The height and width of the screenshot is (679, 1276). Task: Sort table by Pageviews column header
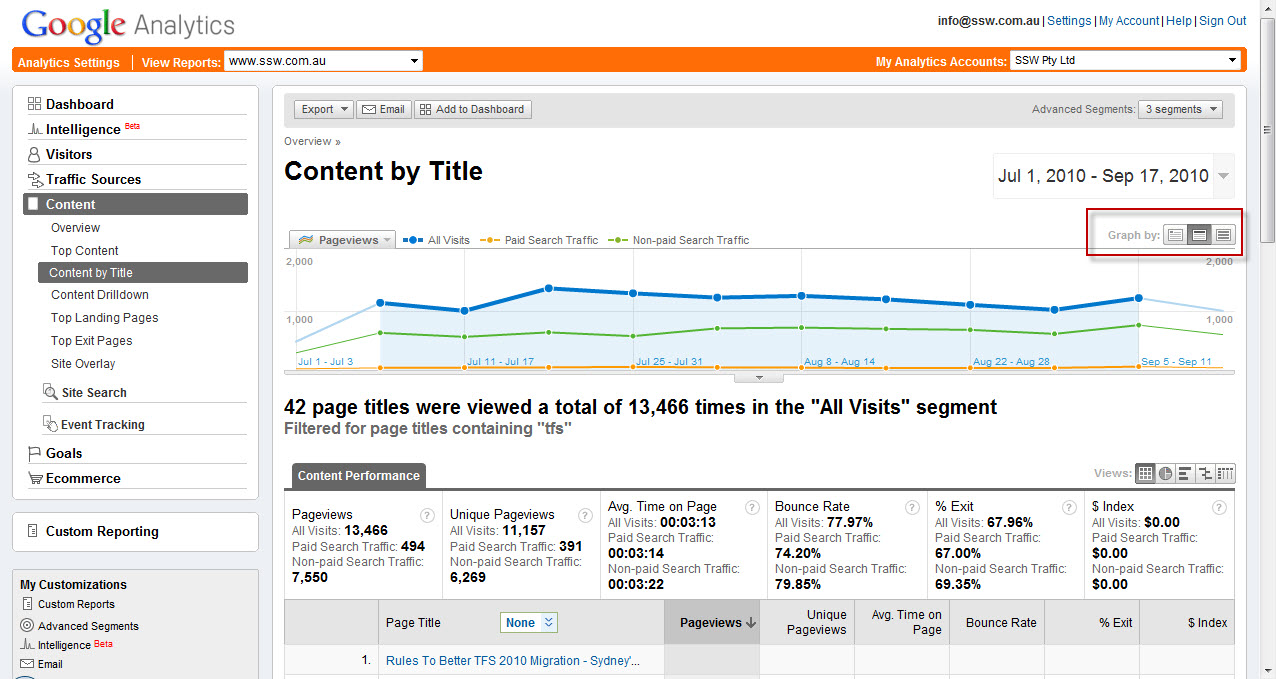[x=711, y=622]
